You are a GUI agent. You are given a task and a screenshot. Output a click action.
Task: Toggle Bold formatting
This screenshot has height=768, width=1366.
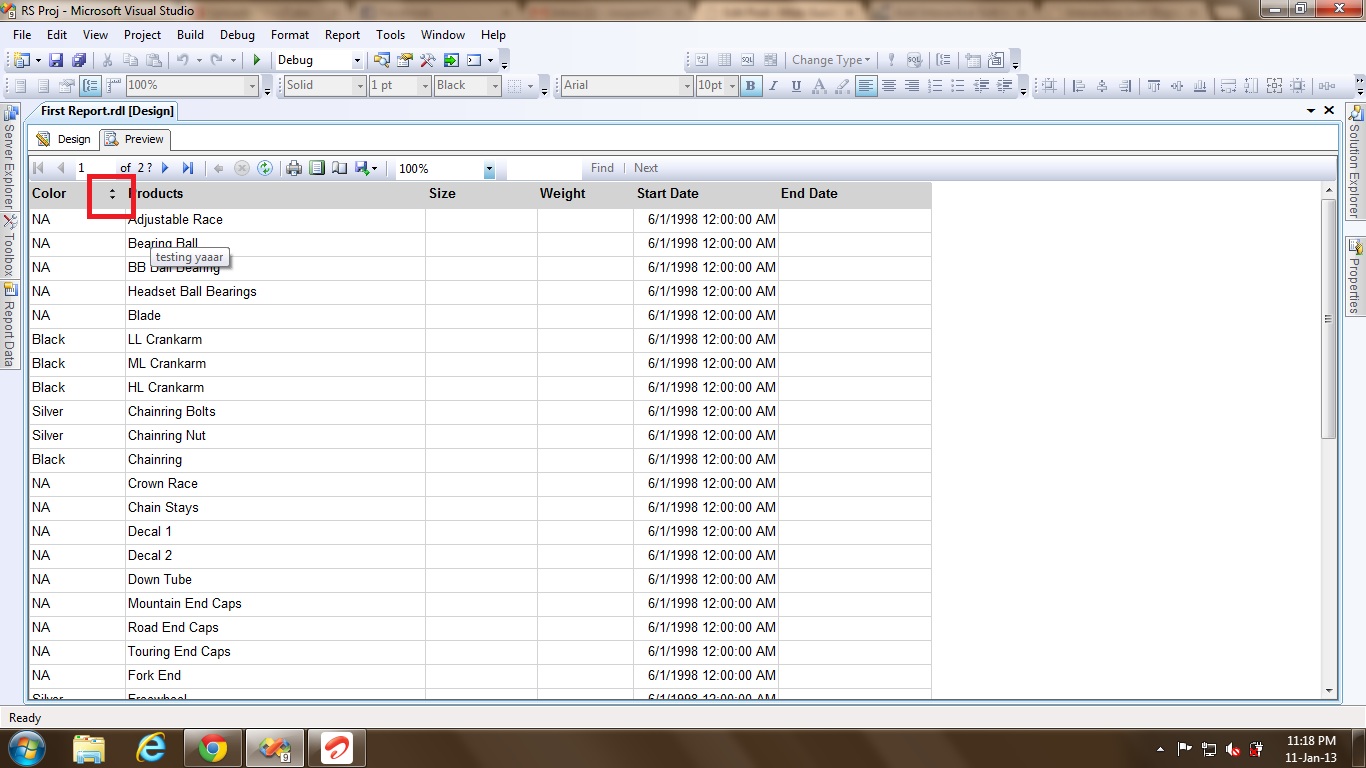[750, 86]
